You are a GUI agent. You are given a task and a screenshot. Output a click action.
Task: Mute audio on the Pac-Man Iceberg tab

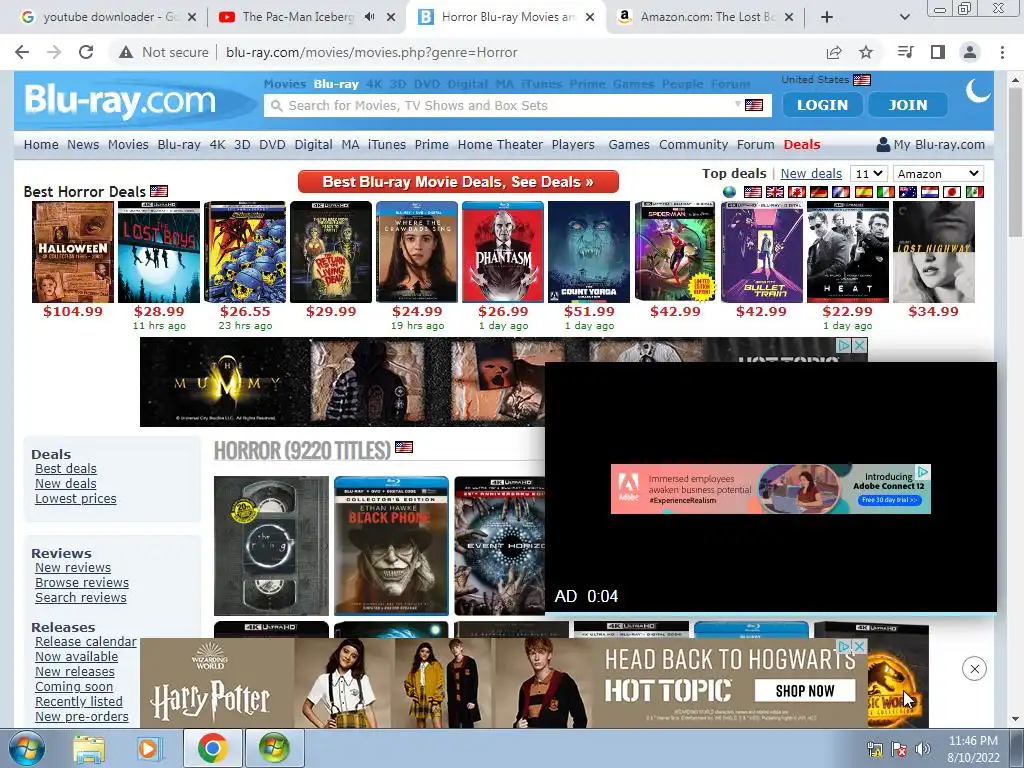tap(370, 17)
